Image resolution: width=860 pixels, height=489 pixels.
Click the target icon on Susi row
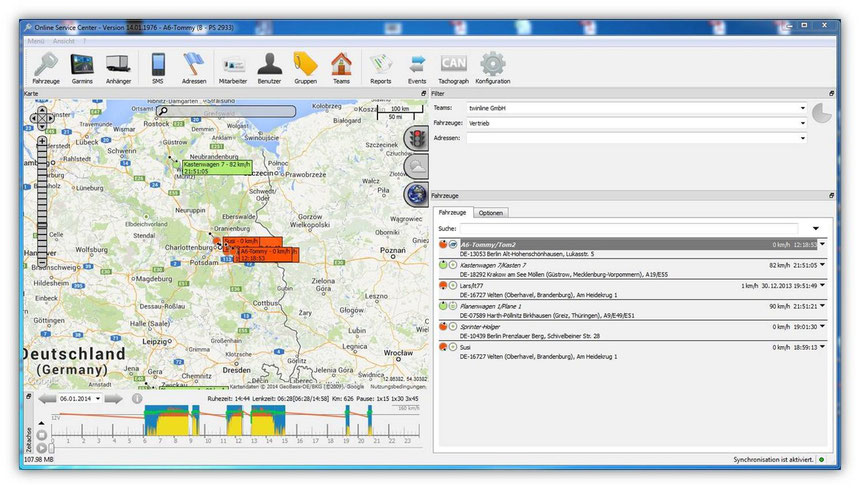[453, 347]
